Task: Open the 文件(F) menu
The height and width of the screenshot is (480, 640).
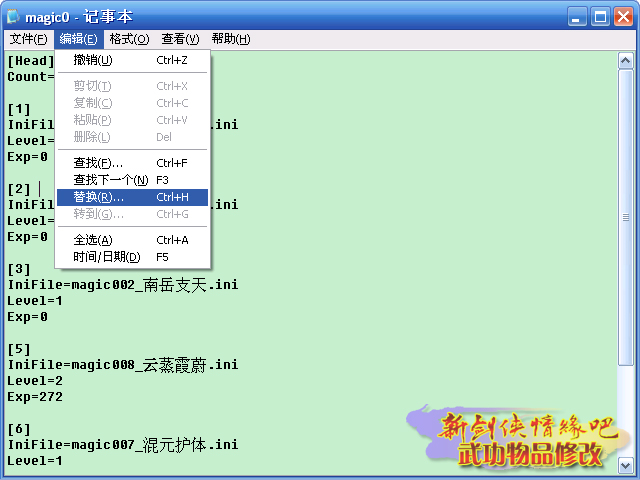Action: click(28, 39)
